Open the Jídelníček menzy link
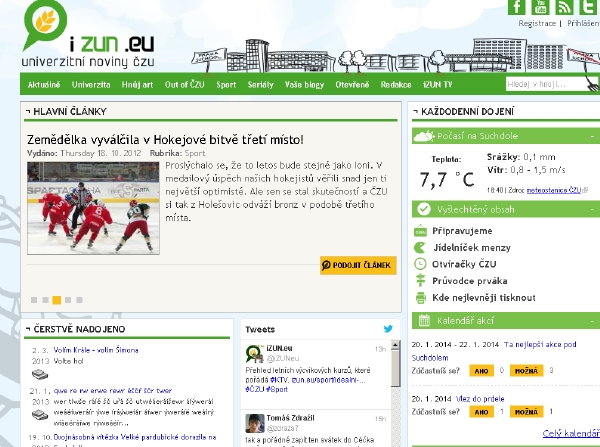Viewport: 600px width, 447px height. pyautogui.click(x=472, y=248)
